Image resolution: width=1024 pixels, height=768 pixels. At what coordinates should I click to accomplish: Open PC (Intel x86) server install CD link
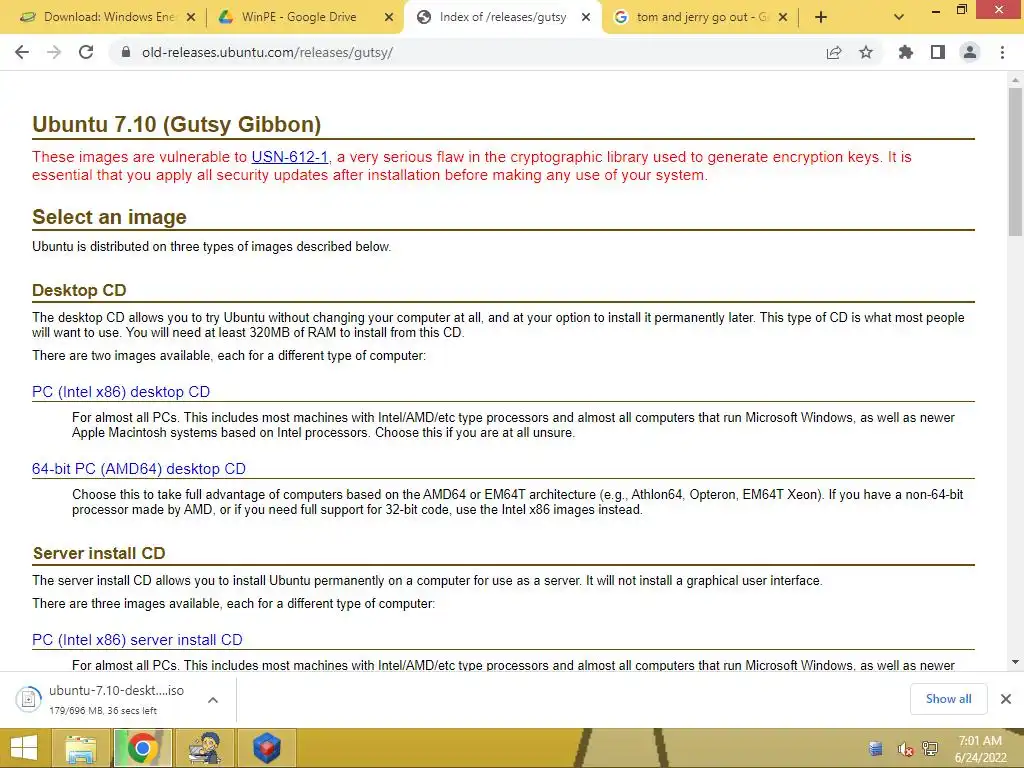click(137, 640)
